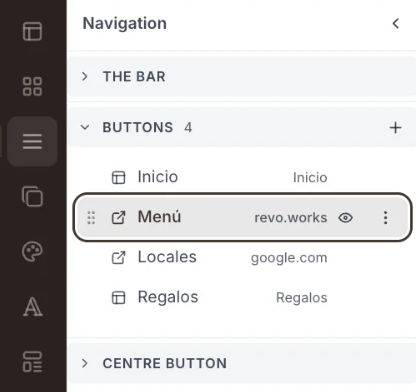This screenshot has height=392, width=416.
Task: Open the three-dot options for Menú
Action: click(x=385, y=218)
